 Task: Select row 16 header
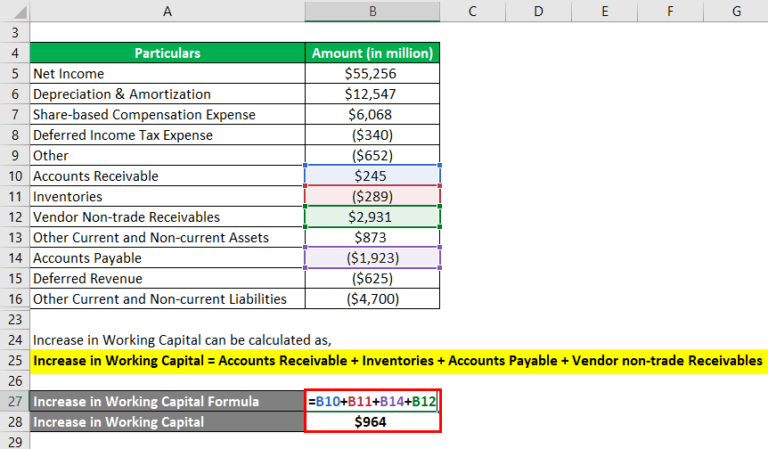pos(15,299)
